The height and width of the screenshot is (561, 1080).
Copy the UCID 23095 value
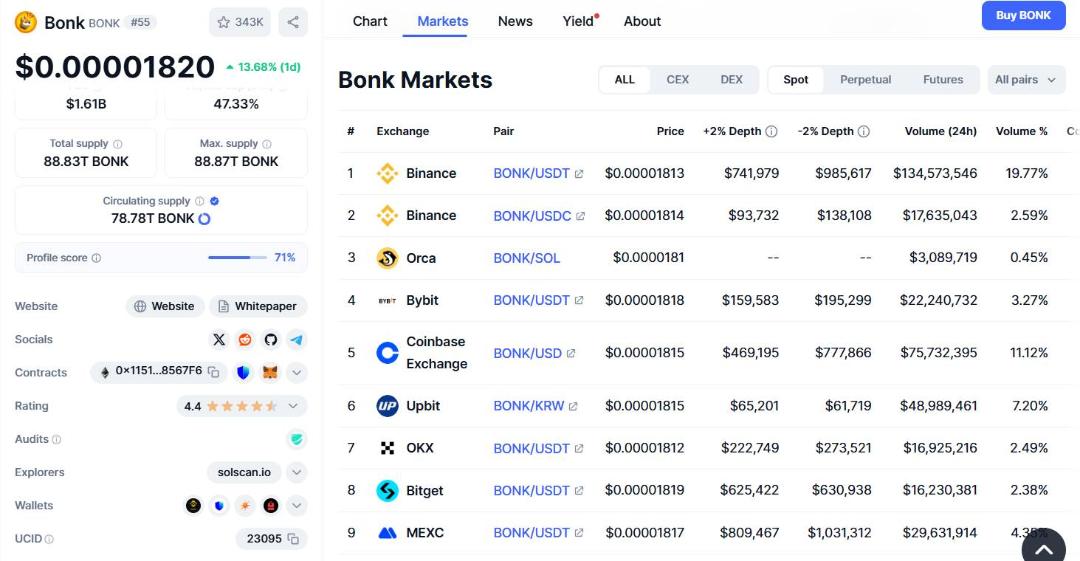(x=293, y=538)
